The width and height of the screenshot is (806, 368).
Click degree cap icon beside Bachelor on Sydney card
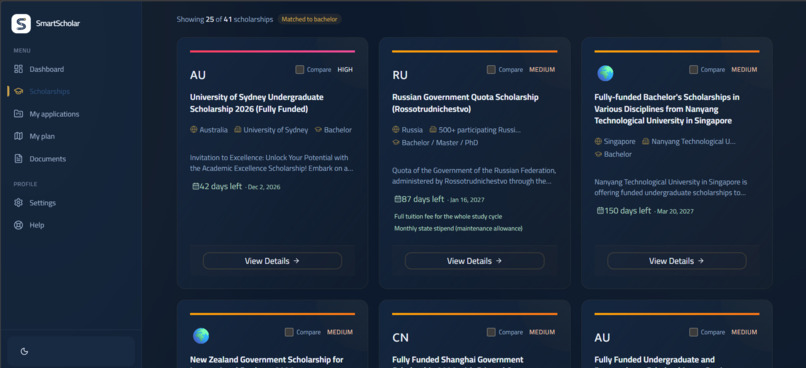pos(318,130)
